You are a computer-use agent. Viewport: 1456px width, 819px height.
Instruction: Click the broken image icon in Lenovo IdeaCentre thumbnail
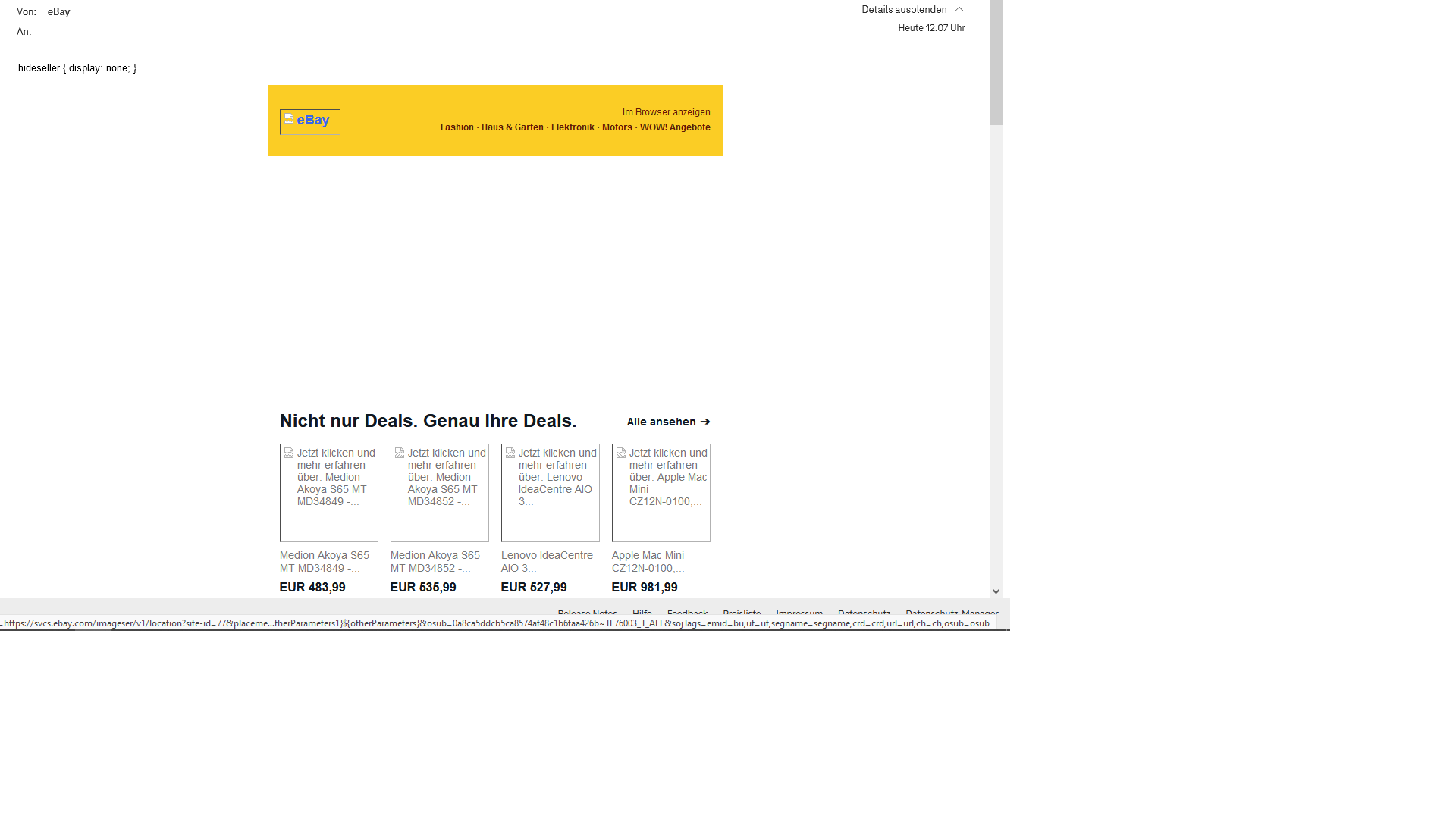tap(510, 453)
